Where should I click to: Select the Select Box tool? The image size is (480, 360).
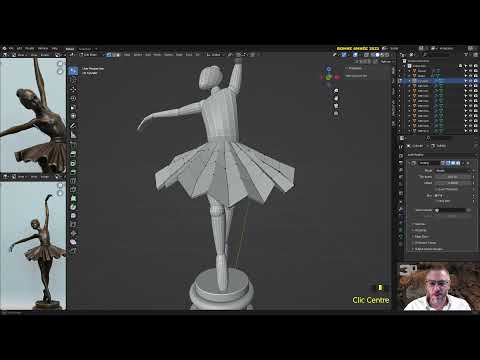(x=73, y=71)
